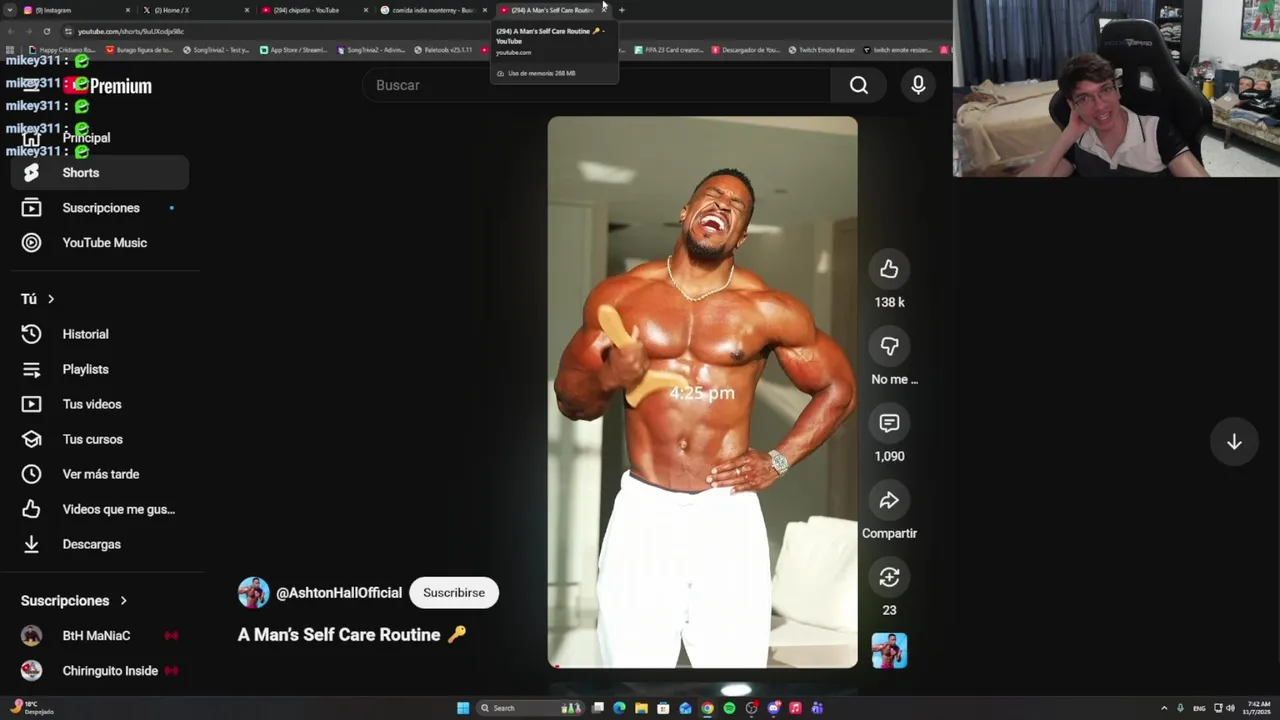Open the FIFA 23 Card creator bookmark
The height and width of the screenshot is (720, 1280).
(670, 49)
